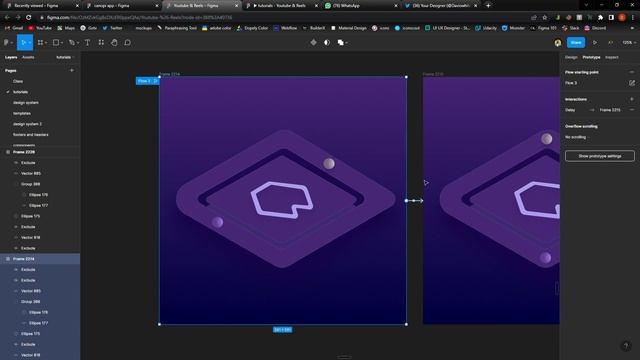The image size is (640, 360).
Task: Select the Pen tool
Action: point(71,42)
